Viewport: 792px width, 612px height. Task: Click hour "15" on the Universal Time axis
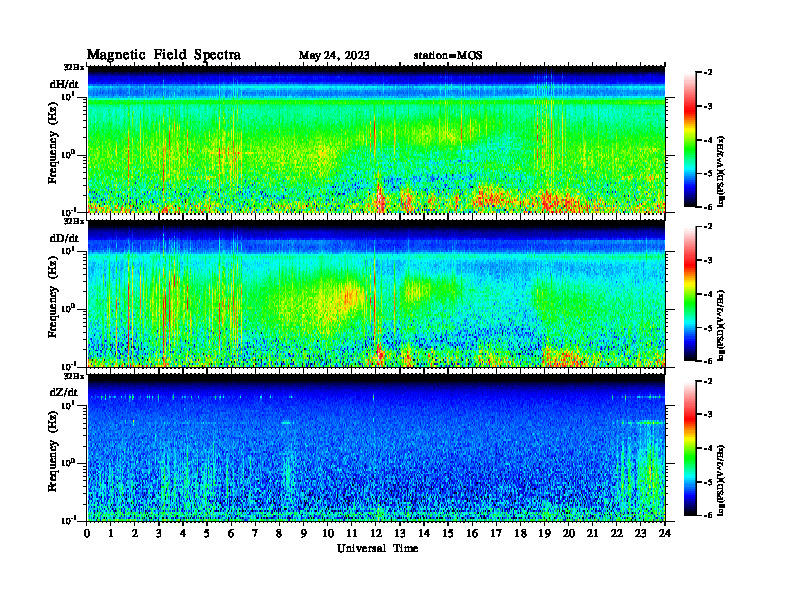pos(448,533)
